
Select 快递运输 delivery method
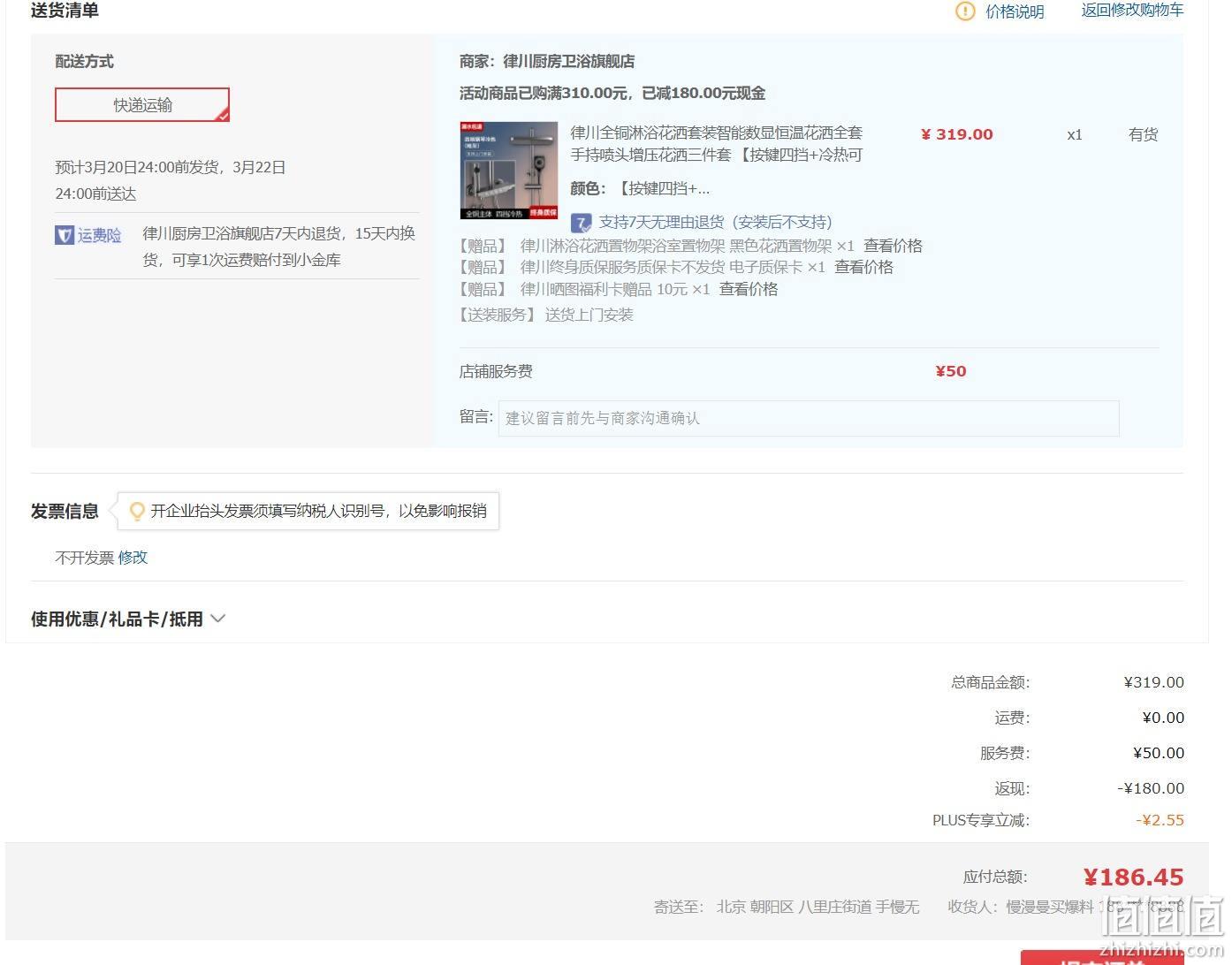tap(142, 105)
